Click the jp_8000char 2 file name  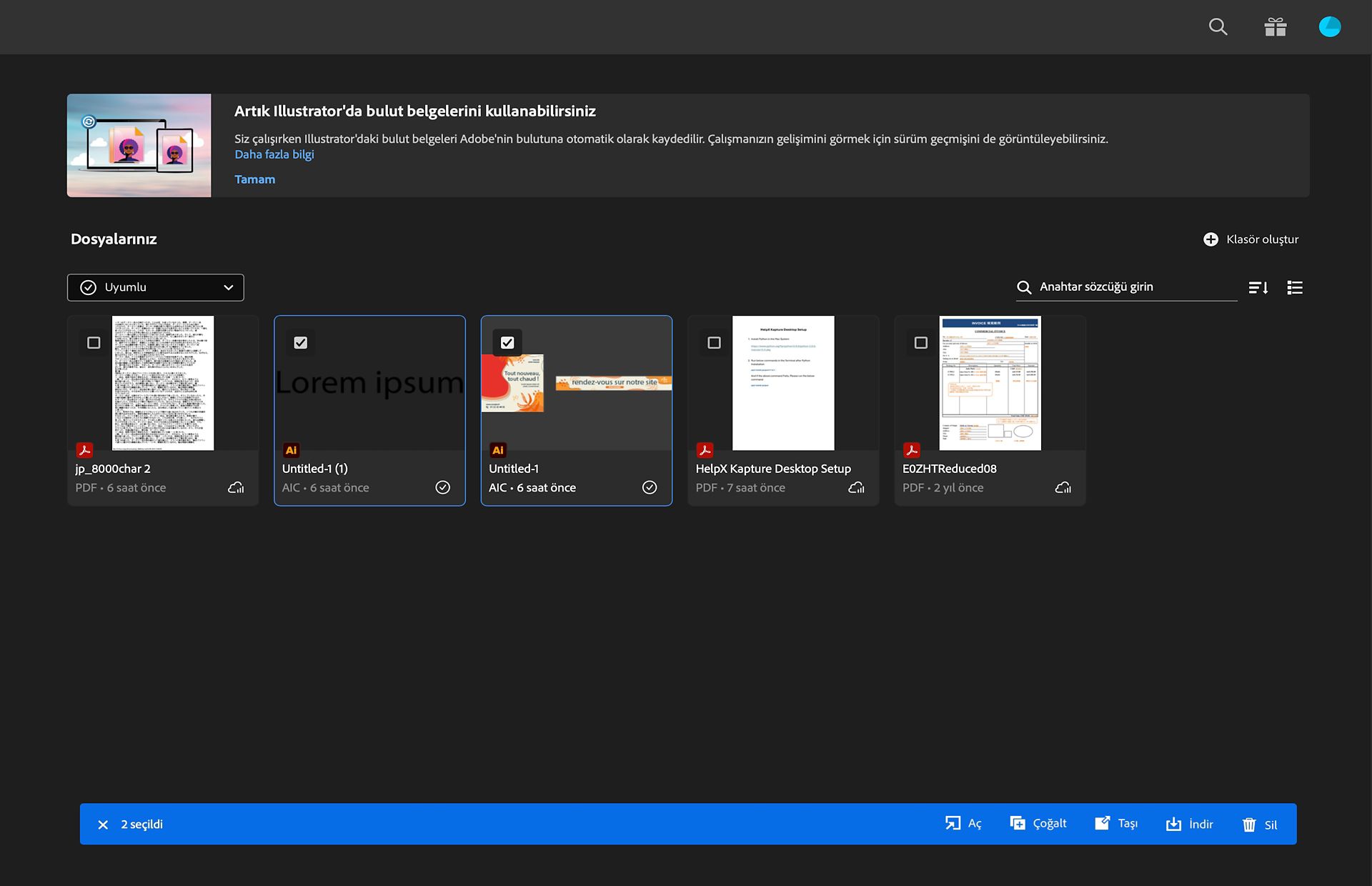(113, 469)
